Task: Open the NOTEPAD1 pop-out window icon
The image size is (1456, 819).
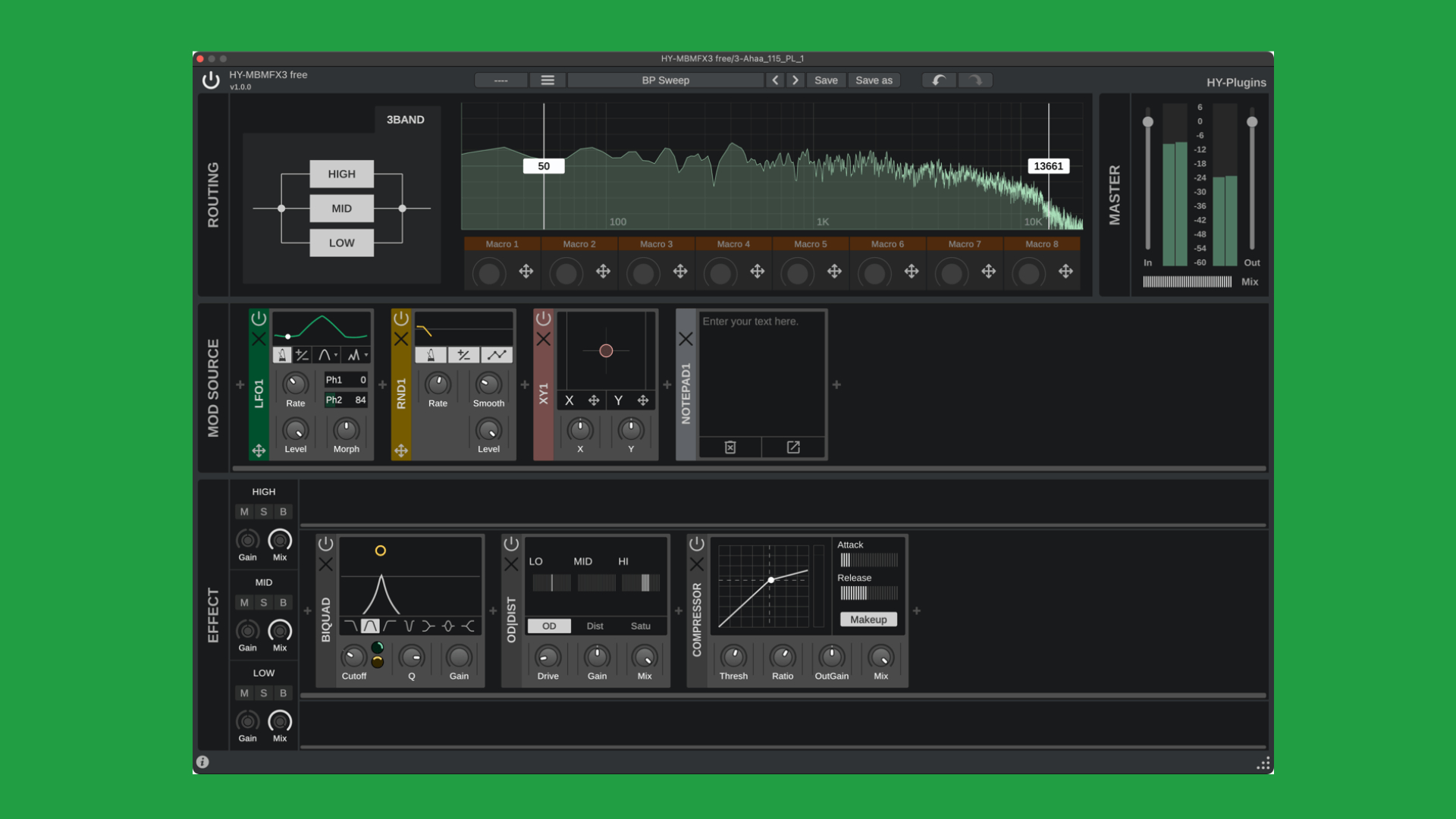Action: coord(793,447)
